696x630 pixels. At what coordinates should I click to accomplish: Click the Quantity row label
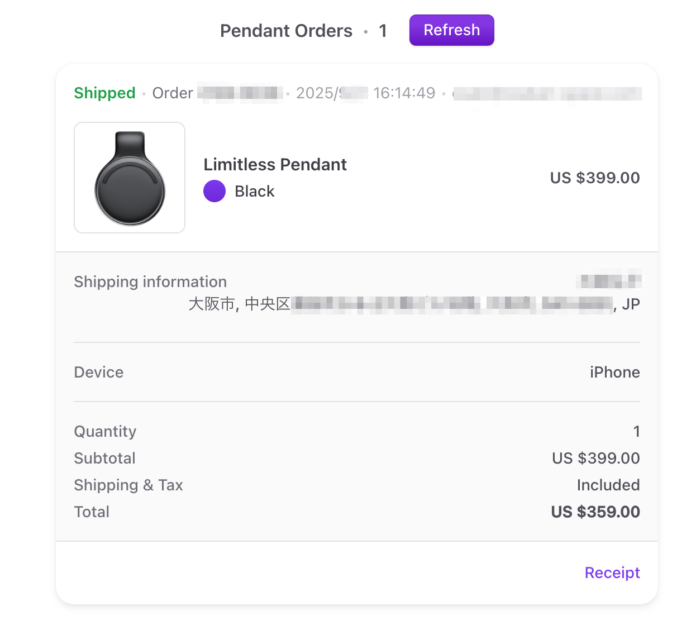105,432
